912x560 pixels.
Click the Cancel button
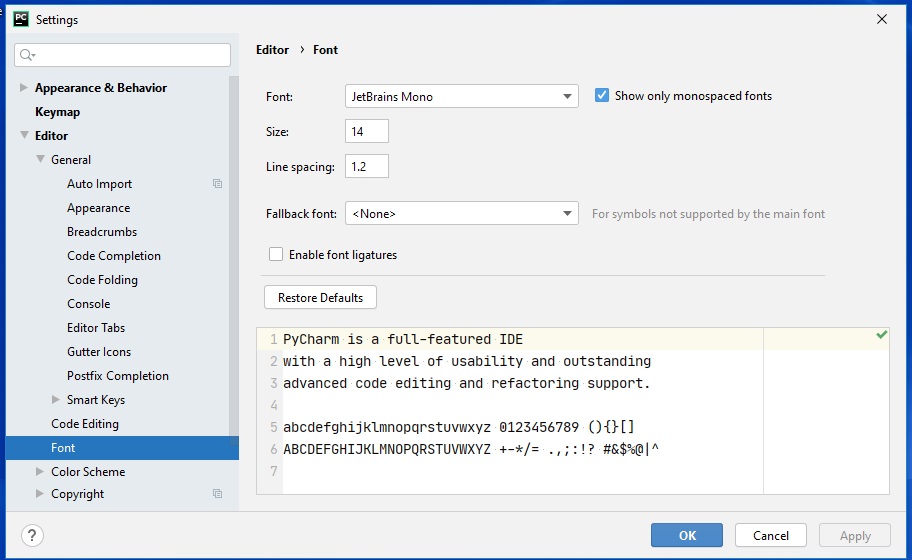771,536
